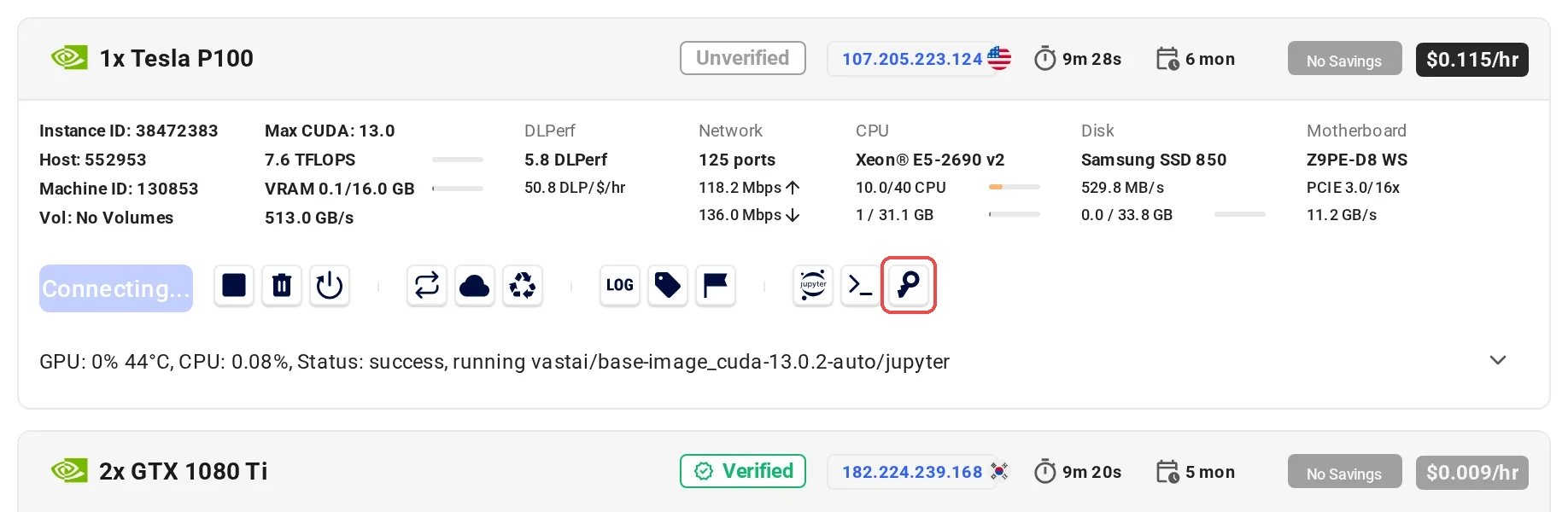Open IP address 107.205.223.124

pyautogui.click(x=912, y=59)
